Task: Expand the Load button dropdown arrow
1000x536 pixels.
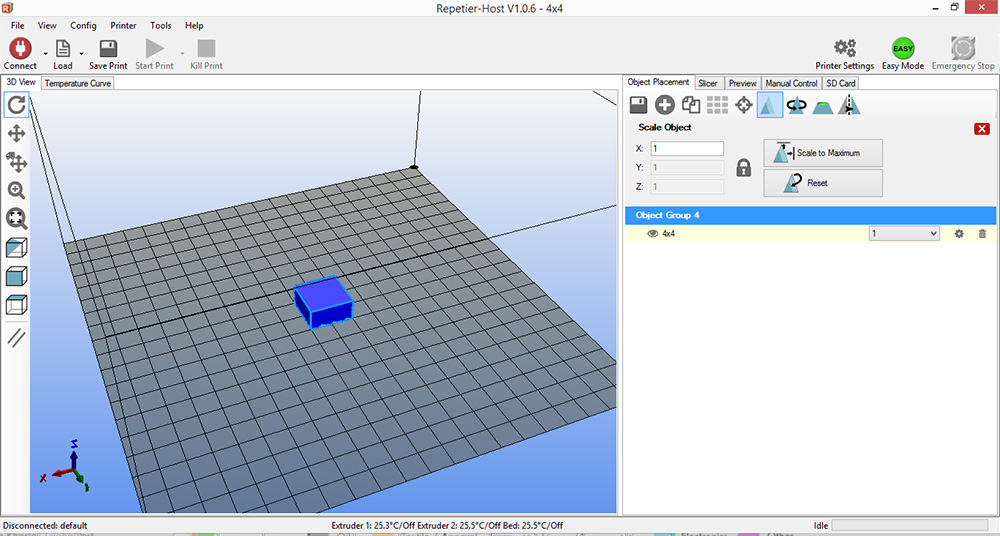Action: (x=81, y=52)
